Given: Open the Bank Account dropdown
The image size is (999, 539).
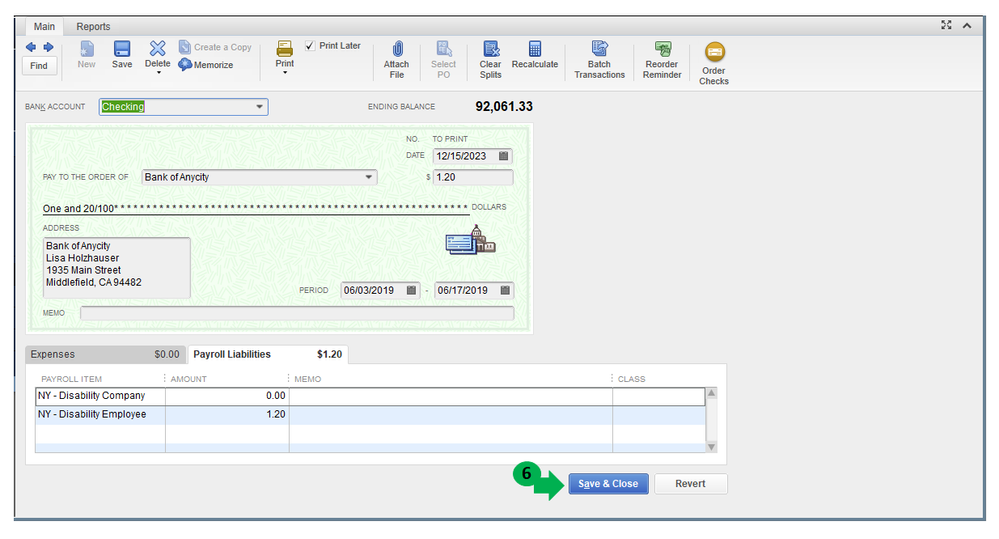Looking at the screenshot, I should 259,106.
